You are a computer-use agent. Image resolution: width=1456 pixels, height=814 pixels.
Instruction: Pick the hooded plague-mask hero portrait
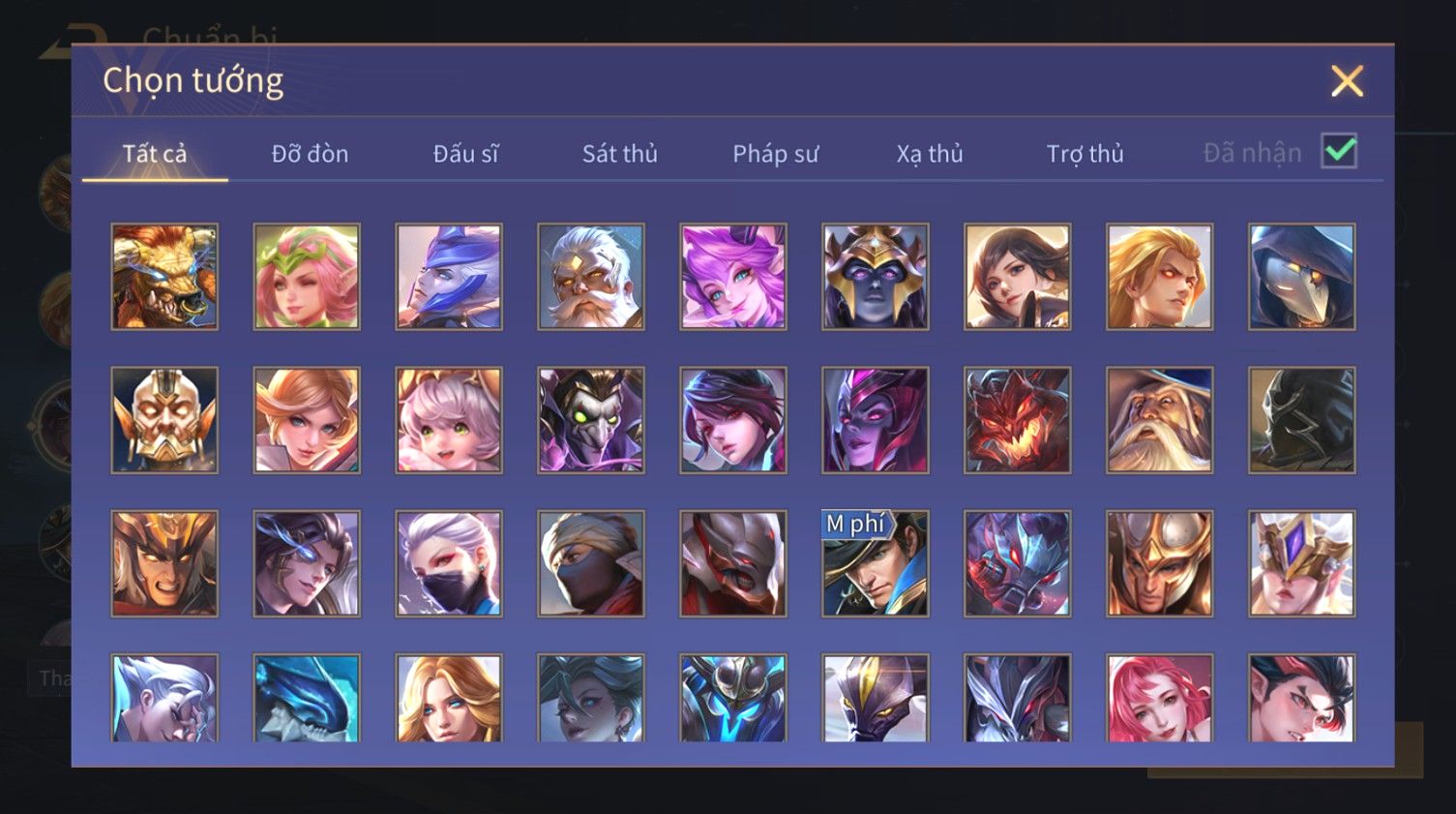point(1302,277)
